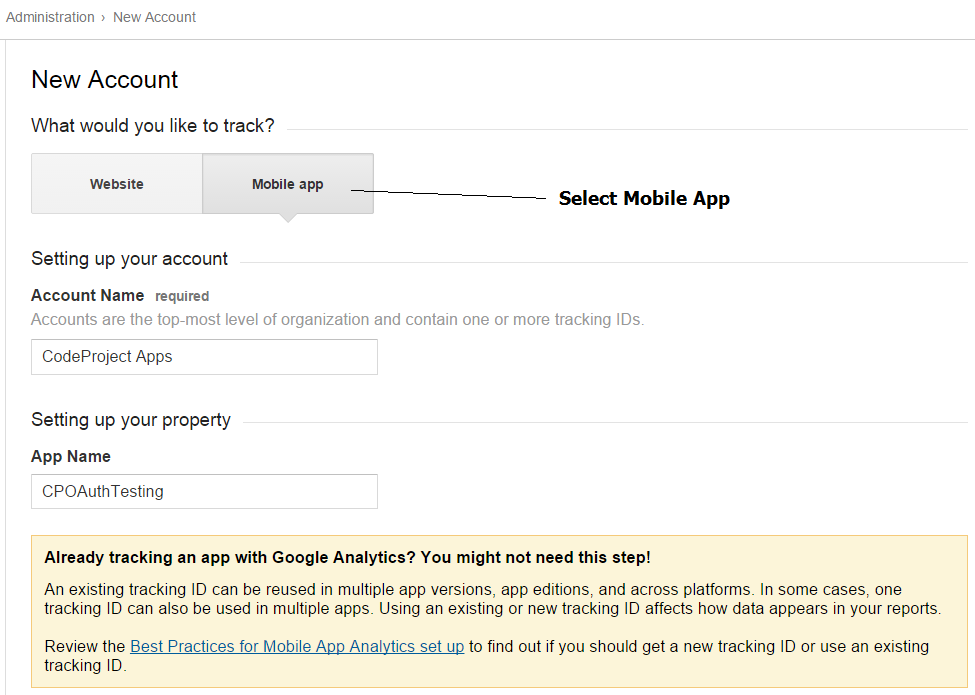Click the pointer arrow below Mobile app
This screenshot has width=975, height=695.
coord(287,218)
